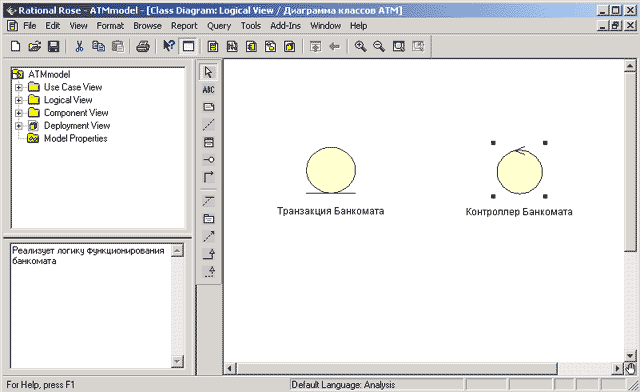
Task: Save the model with diskette icon
Action: (x=53, y=46)
